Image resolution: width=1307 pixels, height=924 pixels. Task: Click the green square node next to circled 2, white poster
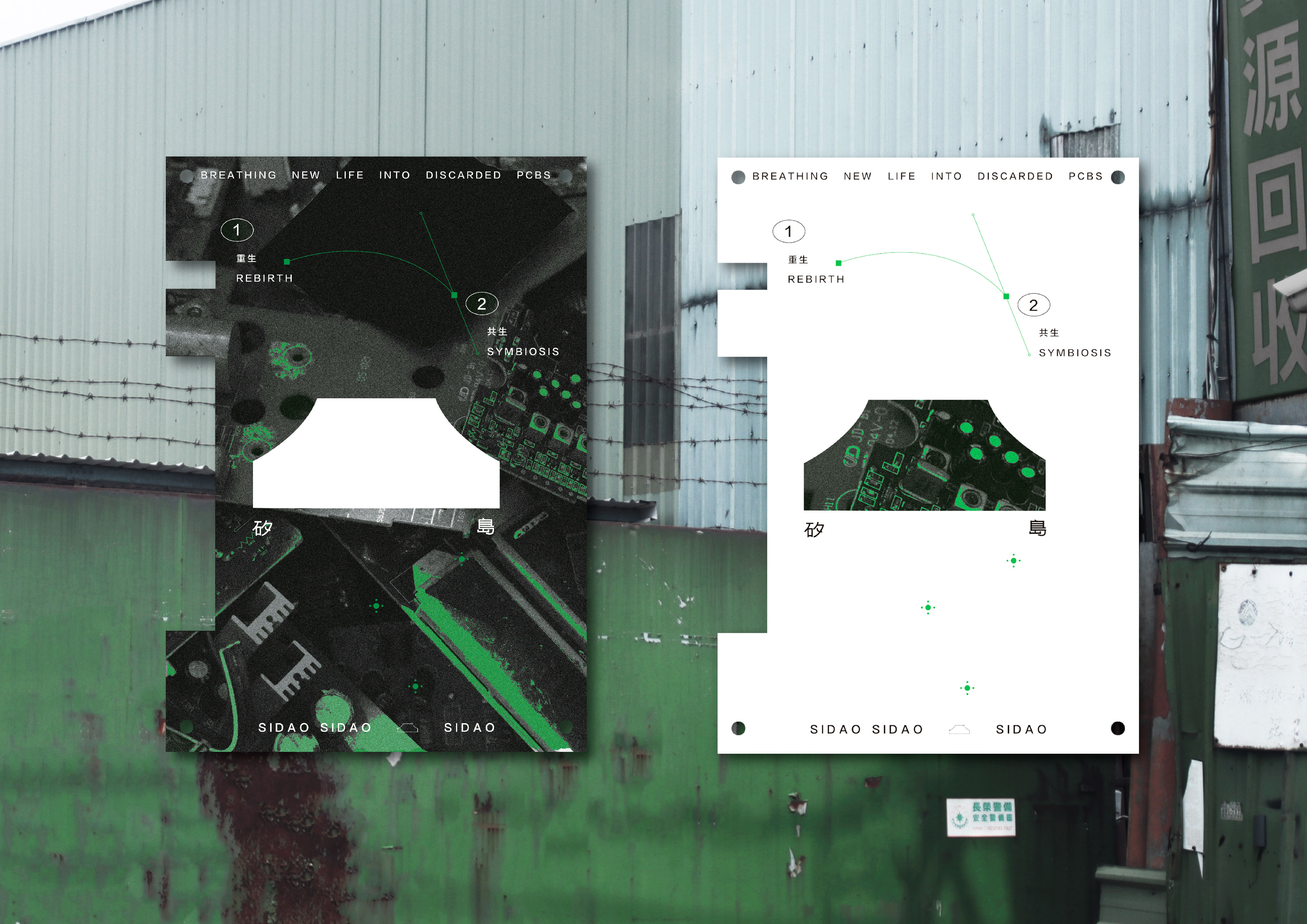(x=1006, y=296)
